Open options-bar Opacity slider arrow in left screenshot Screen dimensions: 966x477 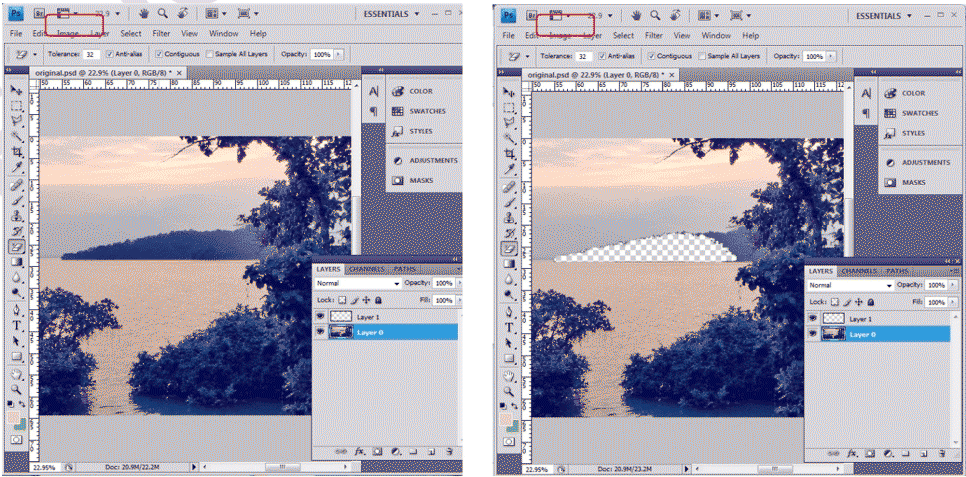coord(338,54)
